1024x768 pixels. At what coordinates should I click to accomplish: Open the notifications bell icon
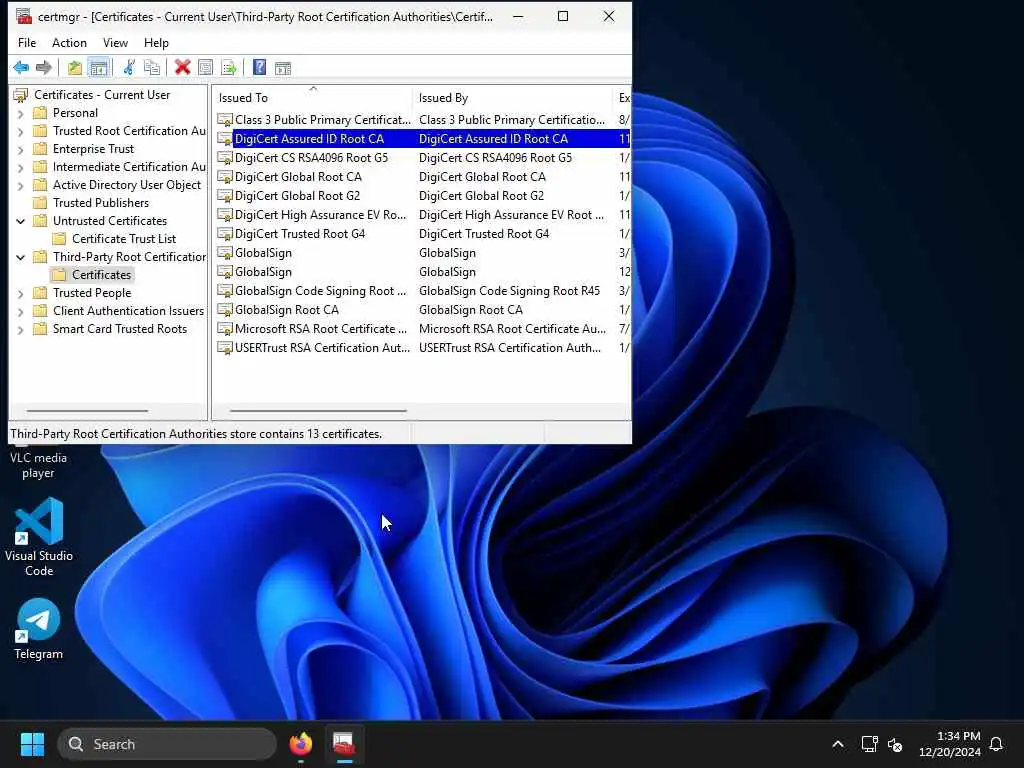pos(996,744)
